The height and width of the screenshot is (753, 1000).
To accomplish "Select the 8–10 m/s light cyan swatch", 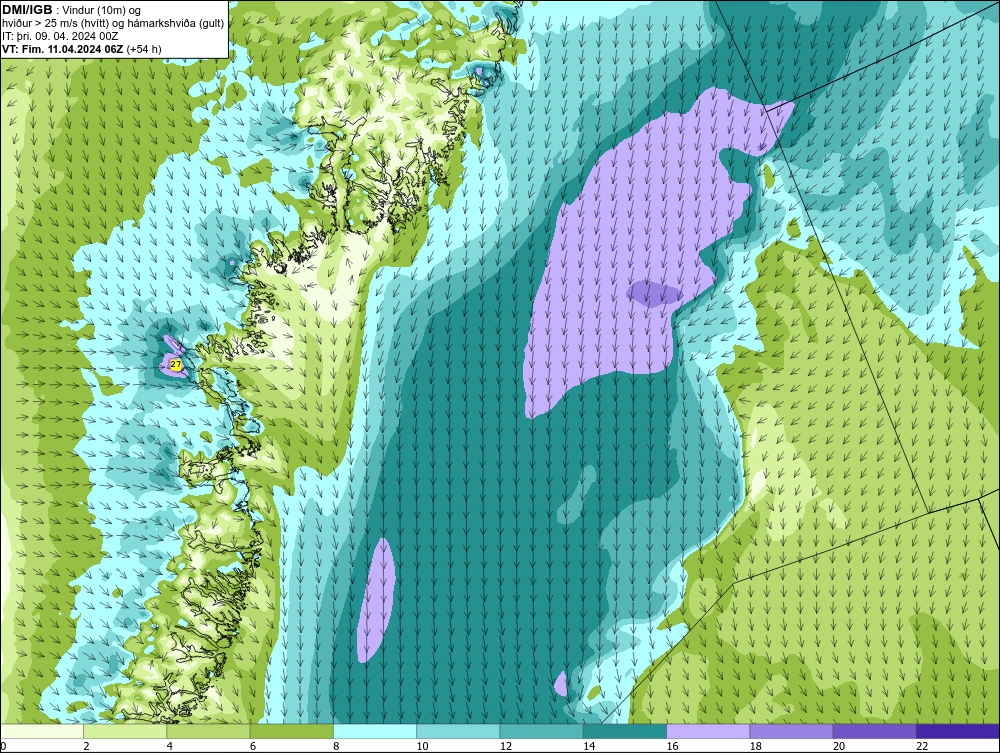I will (375, 731).
